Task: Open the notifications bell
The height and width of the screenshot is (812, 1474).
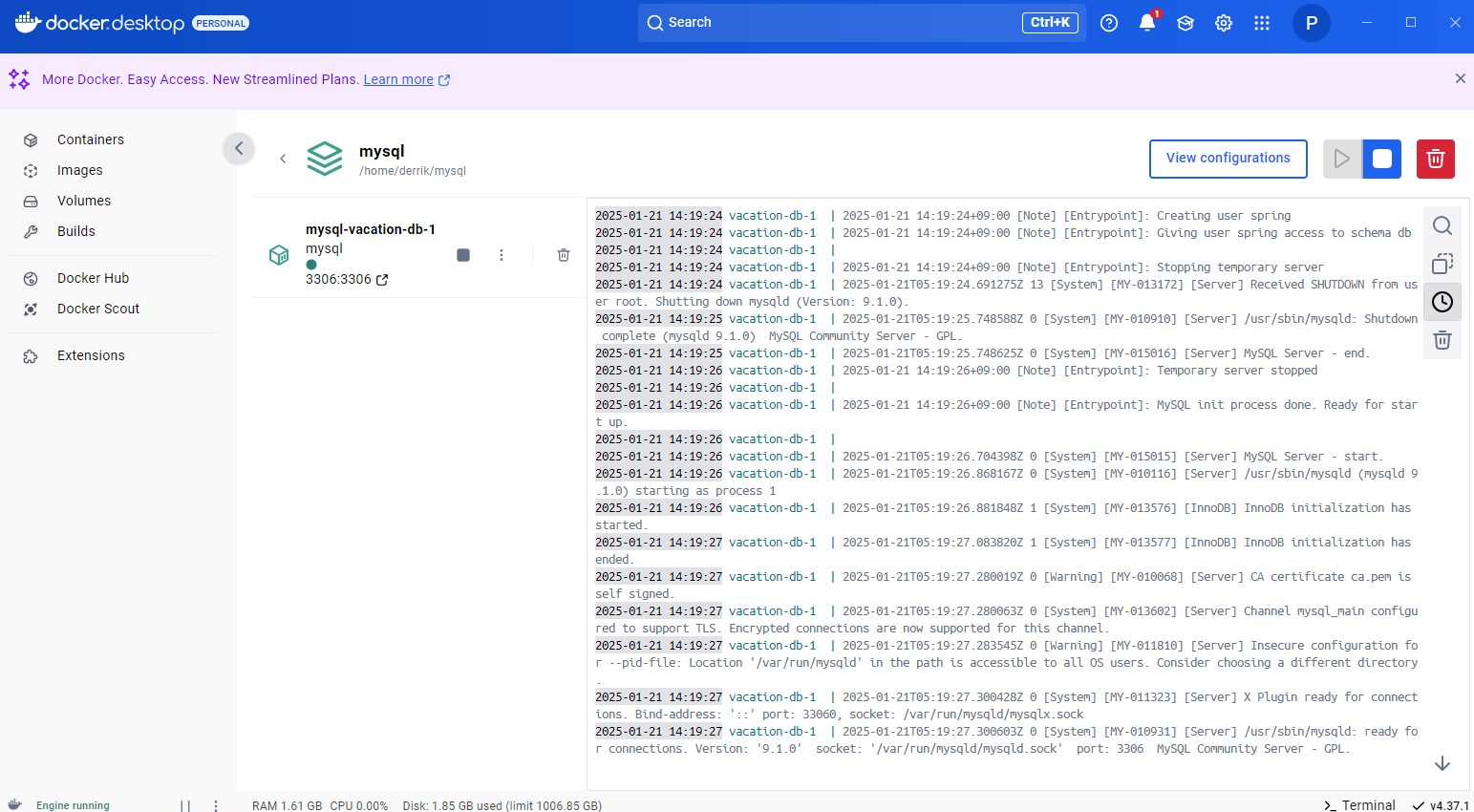Action: 1147,23
